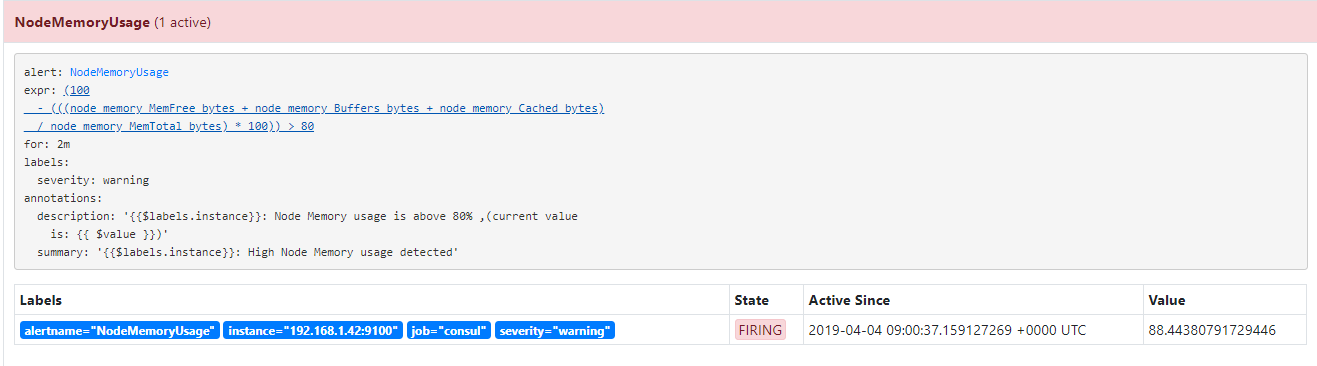The width and height of the screenshot is (1317, 366).
Task: Select the alertname="NodeMemoryUsage" label badge
Action: pyautogui.click(x=119, y=330)
